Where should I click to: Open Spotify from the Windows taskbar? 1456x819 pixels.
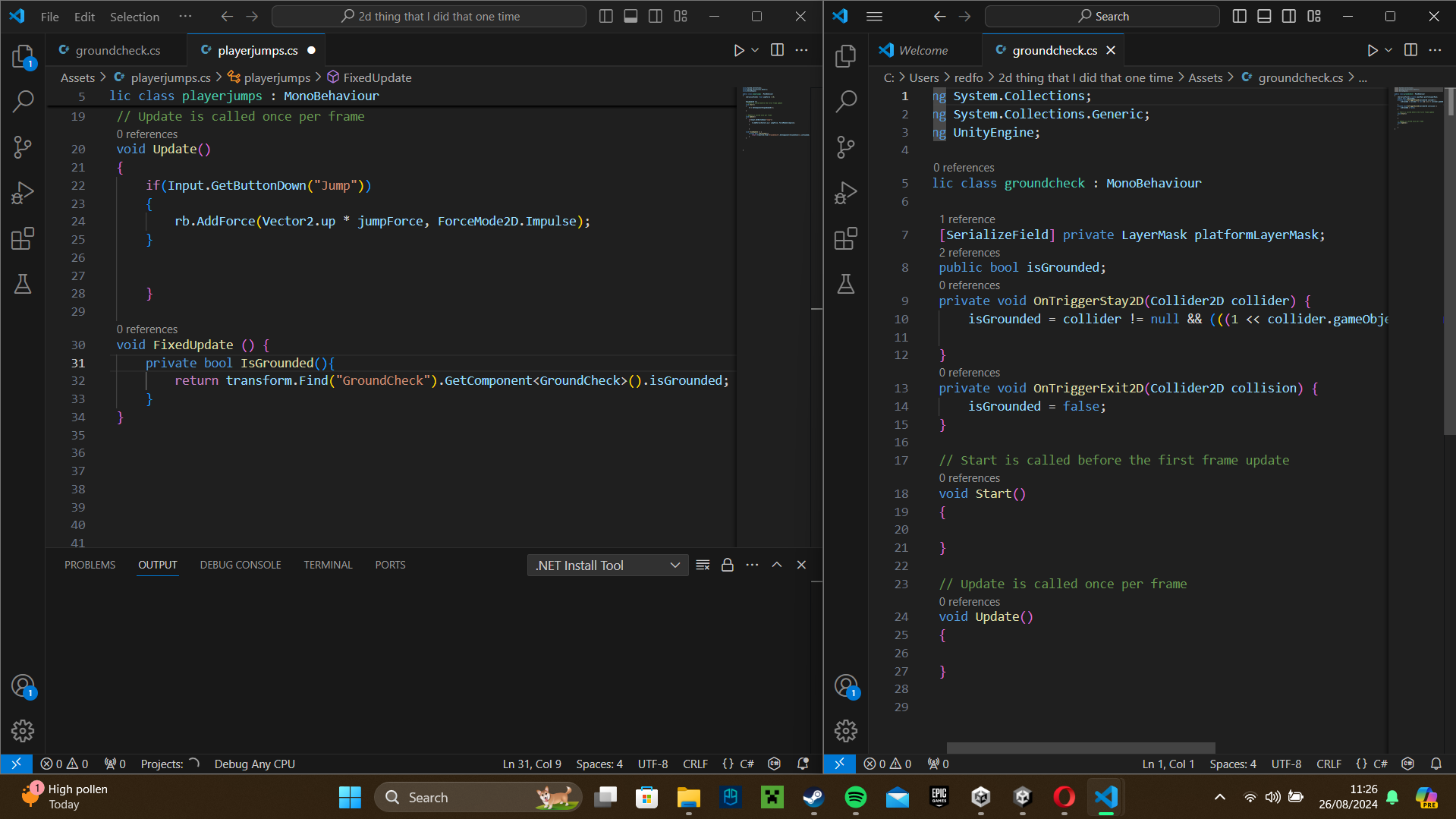coord(855,797)
